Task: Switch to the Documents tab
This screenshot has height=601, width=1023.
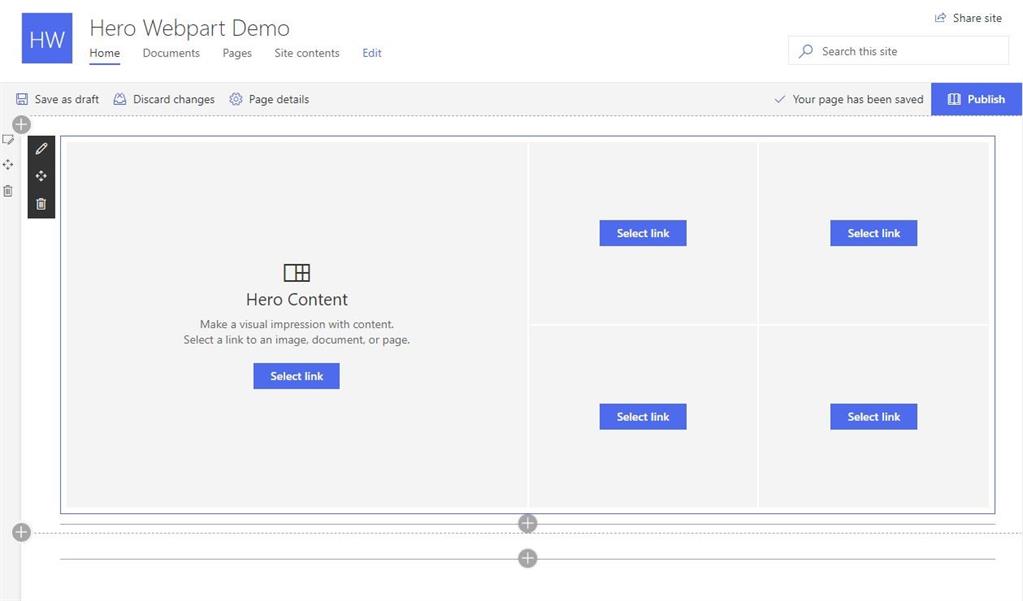Action: pos(170,53)
